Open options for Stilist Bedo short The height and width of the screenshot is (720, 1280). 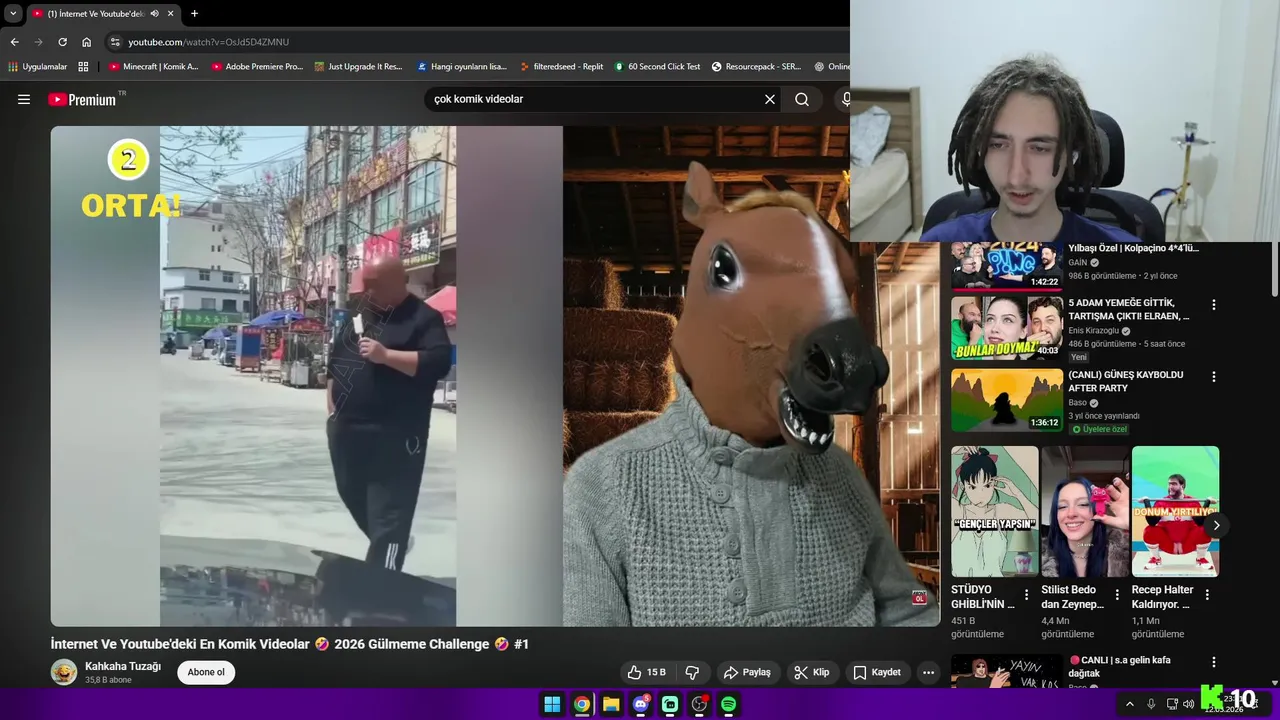pos(1117,594)
